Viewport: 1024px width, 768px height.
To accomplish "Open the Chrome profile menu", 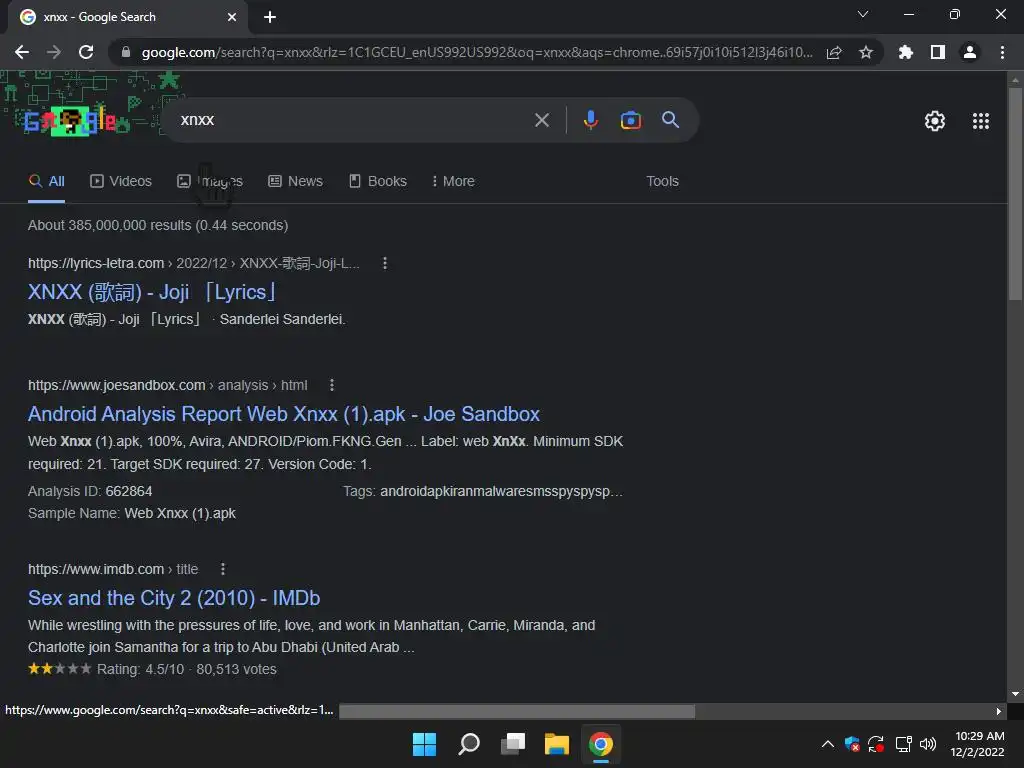I will [970, 52].
